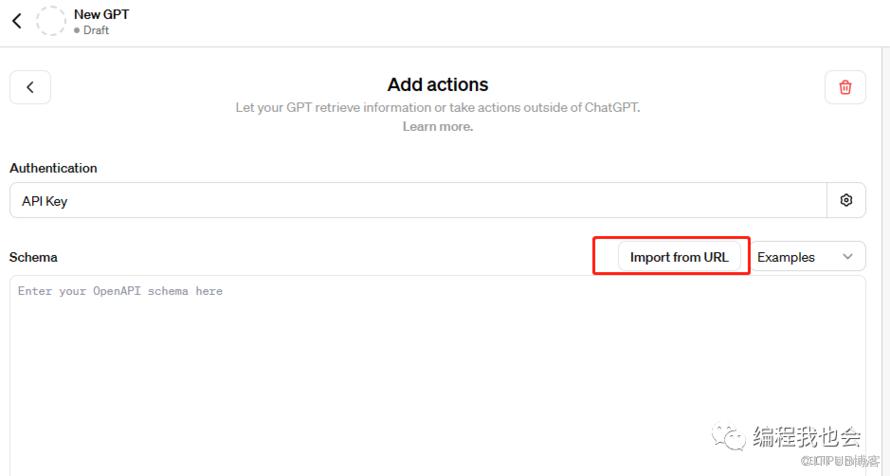Viewport: 890px width, 476px height.
Task: Click the Authentication section label
Action: pos(53,168)
